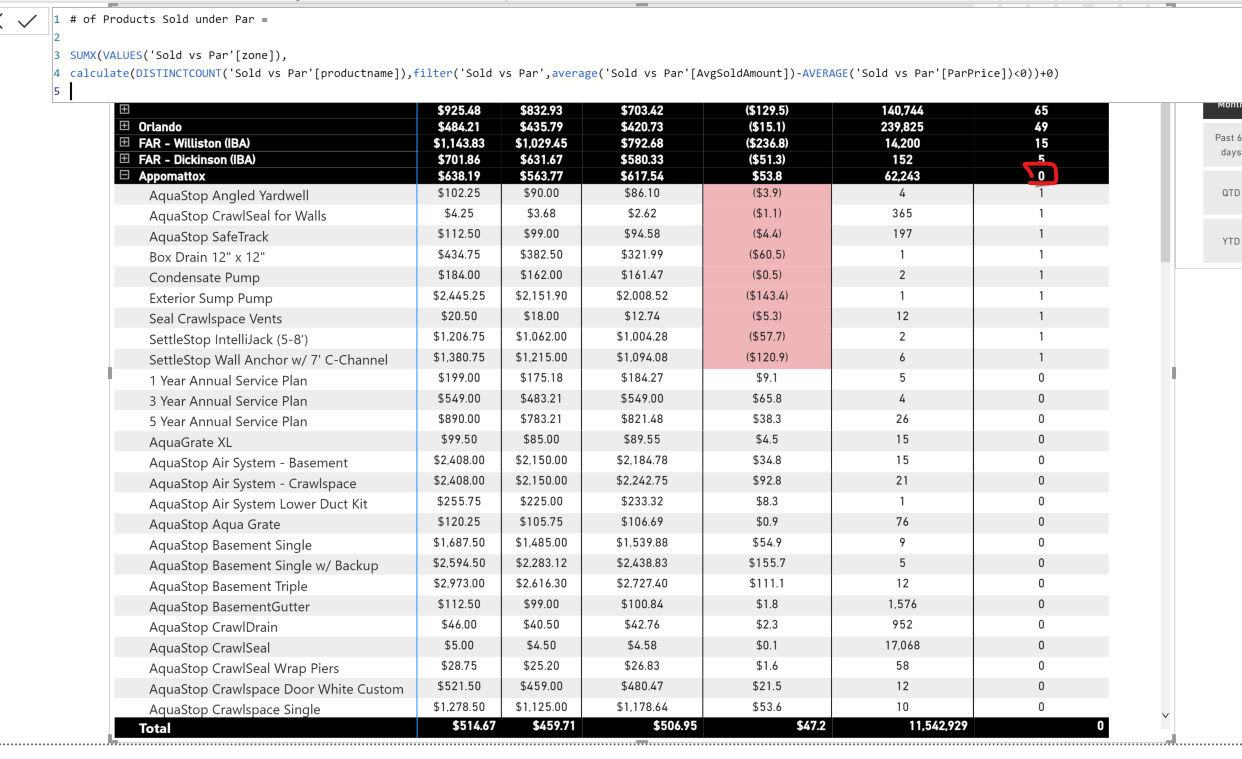
Task: Select AquaStop Air System Lower Duct Kit row
Action: tap(258, 503)
